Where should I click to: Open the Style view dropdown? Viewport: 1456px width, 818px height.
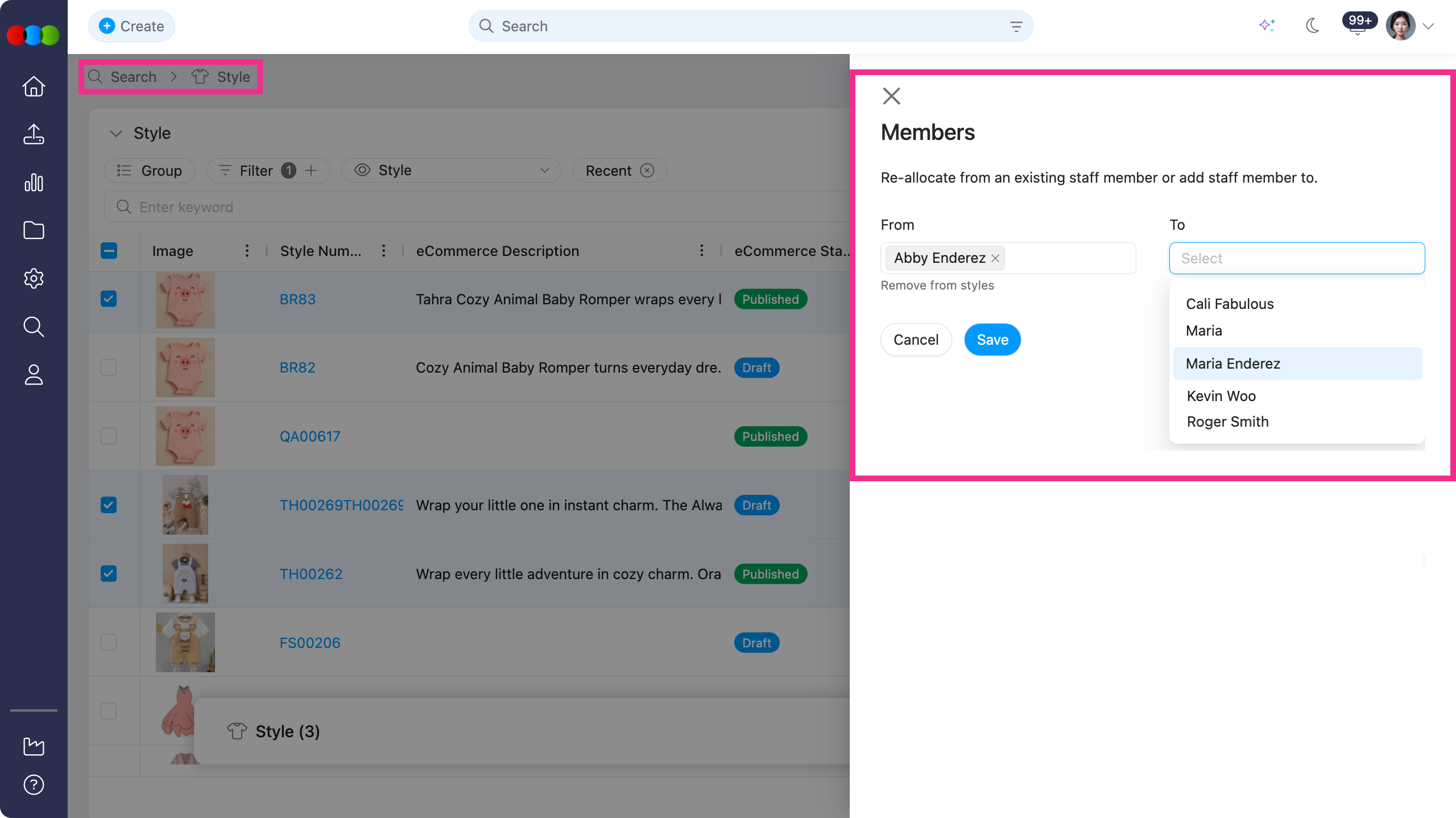click(451, 170)
